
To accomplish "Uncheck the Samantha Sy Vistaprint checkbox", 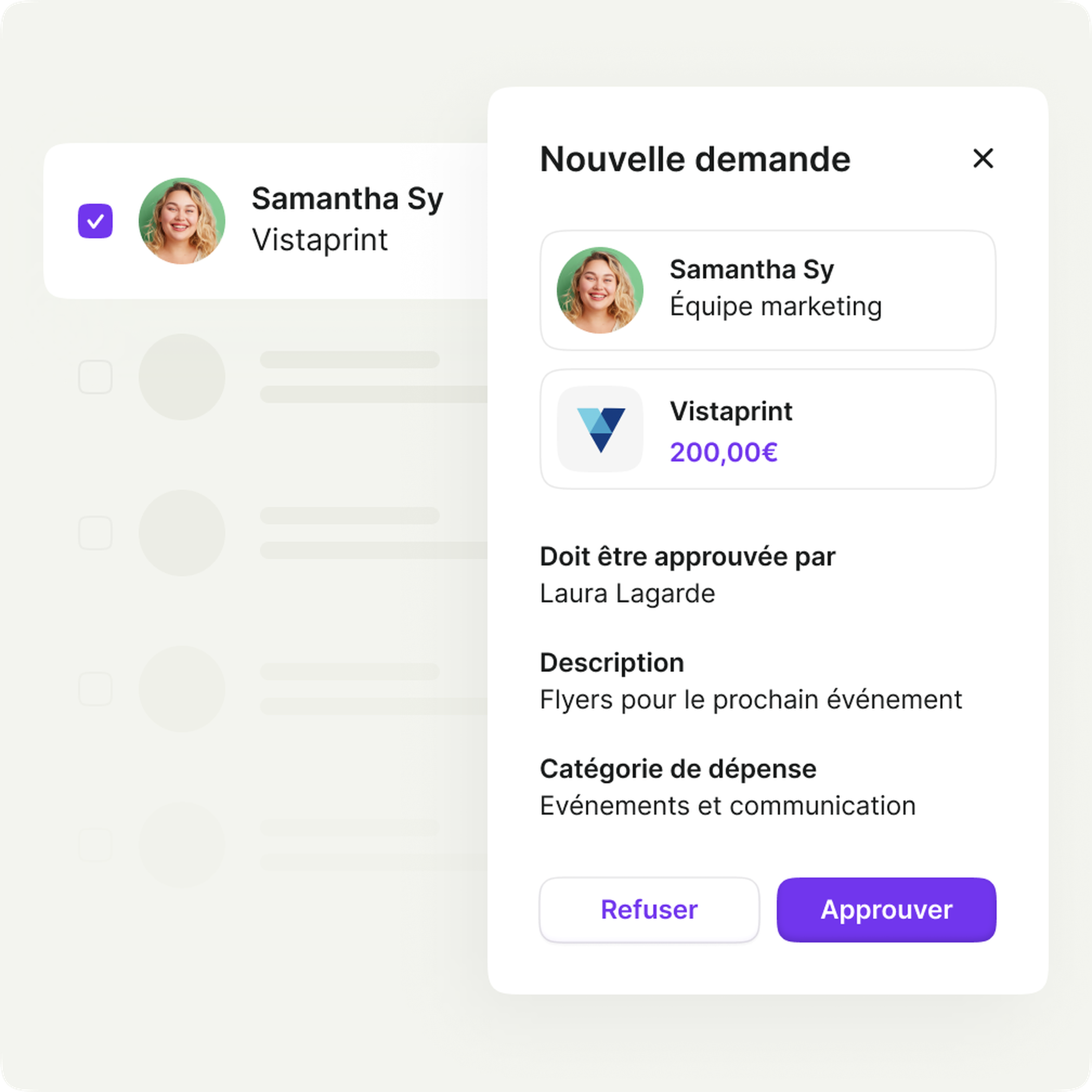I will [95, 221].
